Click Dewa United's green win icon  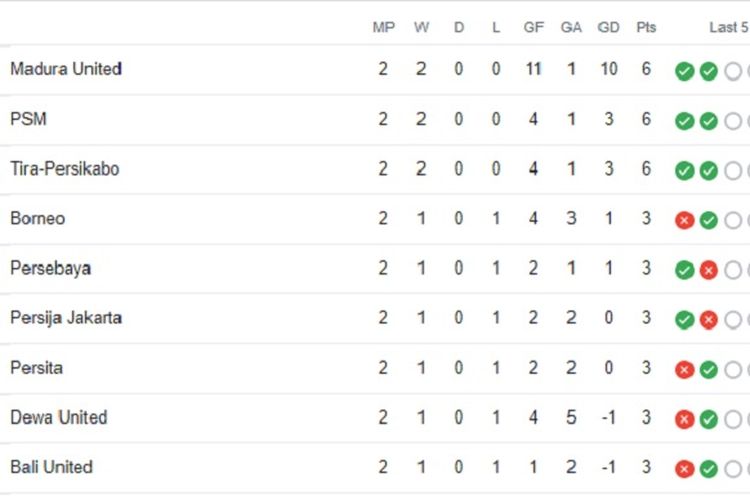[708, 420]
